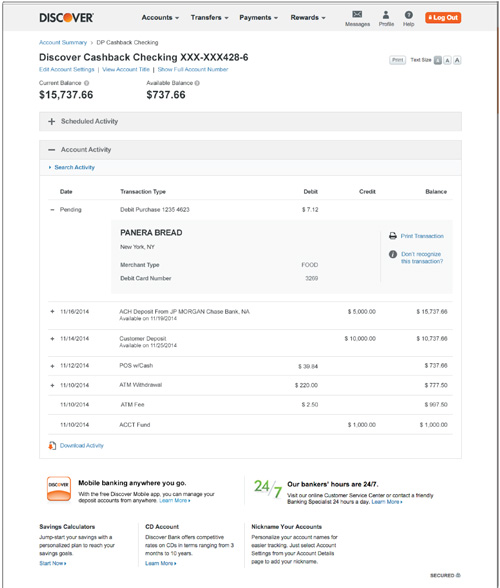Click the Discover mobile app icon
Viewport: 500px width, 588px height.
[x=59, y=489]
